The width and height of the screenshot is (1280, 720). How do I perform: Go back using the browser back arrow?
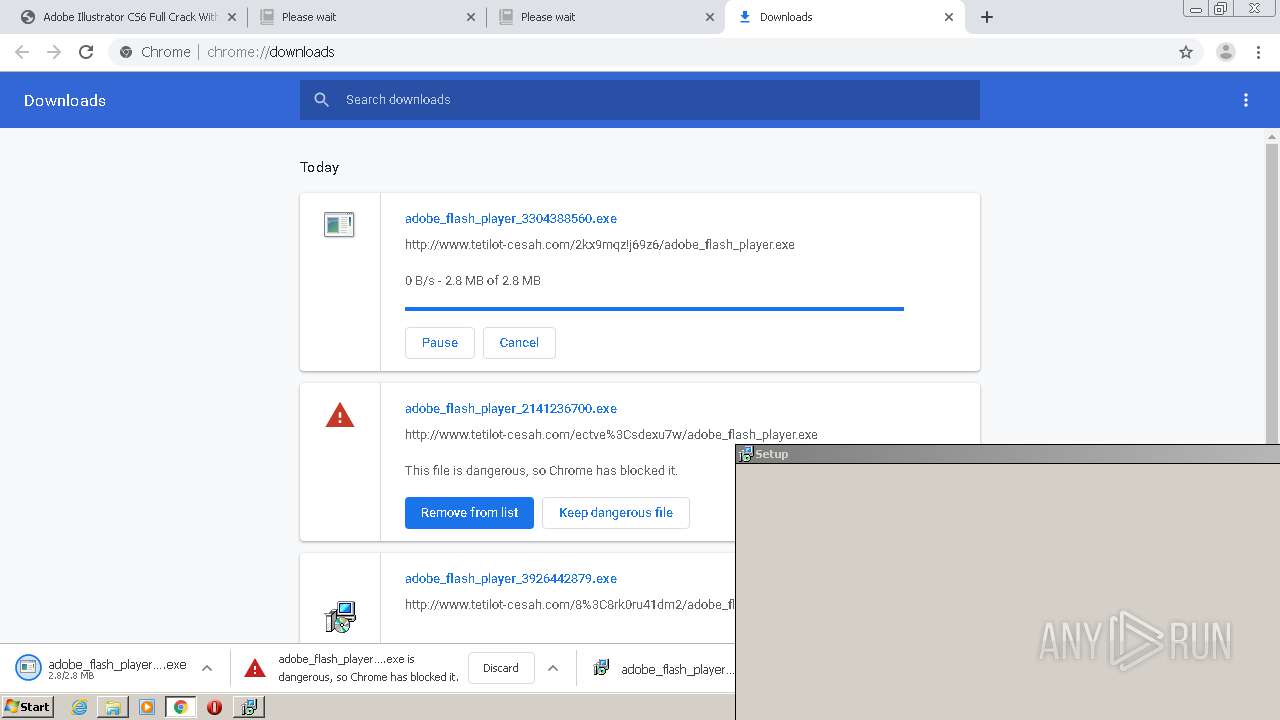pos(22,52)
